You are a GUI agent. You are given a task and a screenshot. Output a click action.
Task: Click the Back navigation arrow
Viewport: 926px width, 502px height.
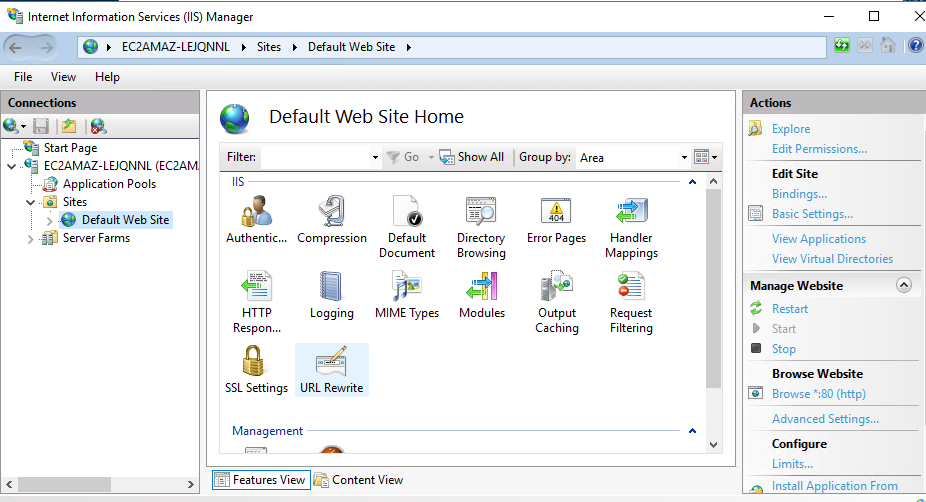point(15,47)
